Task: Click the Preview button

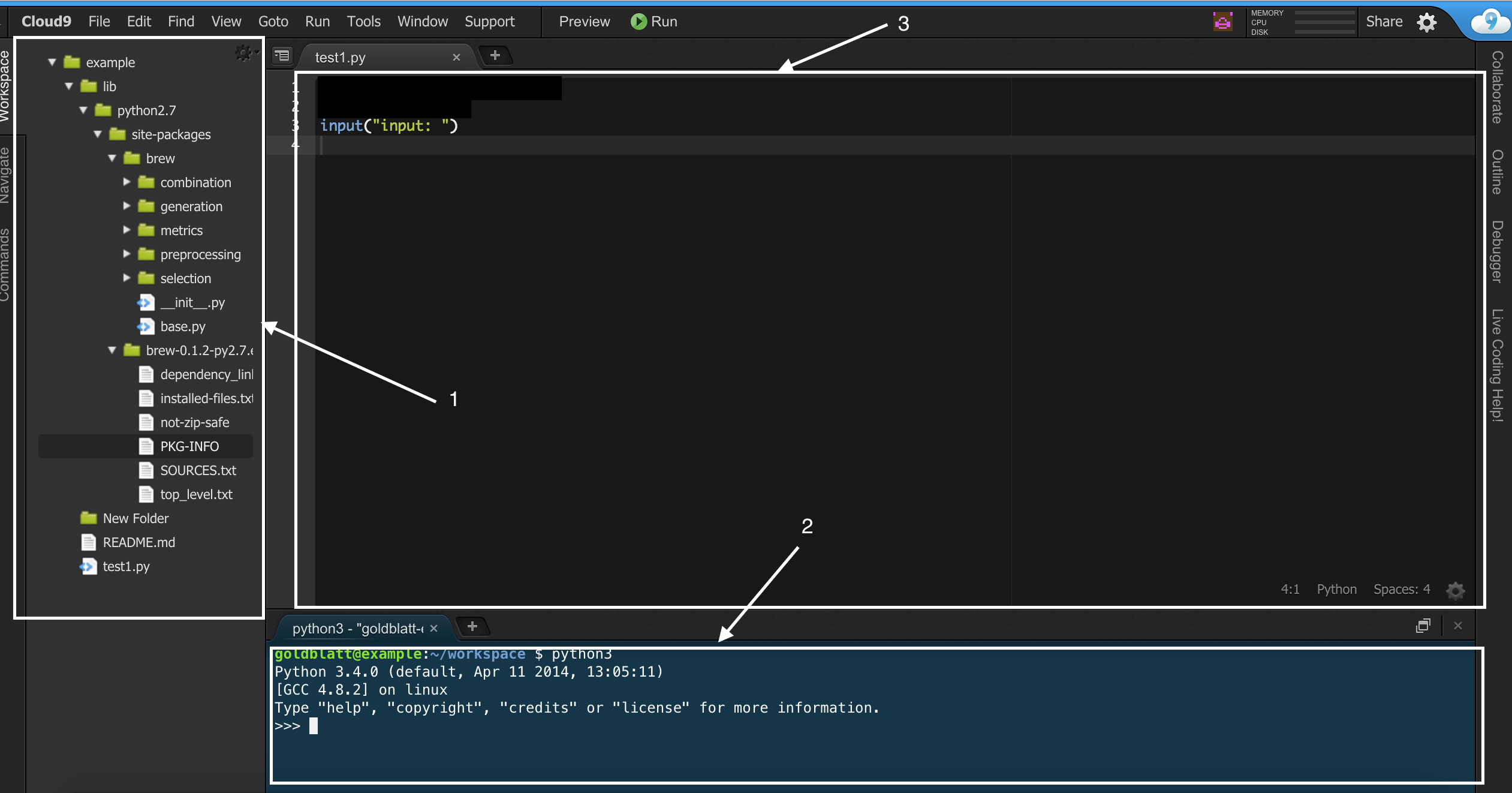Action: coord(584,22)
